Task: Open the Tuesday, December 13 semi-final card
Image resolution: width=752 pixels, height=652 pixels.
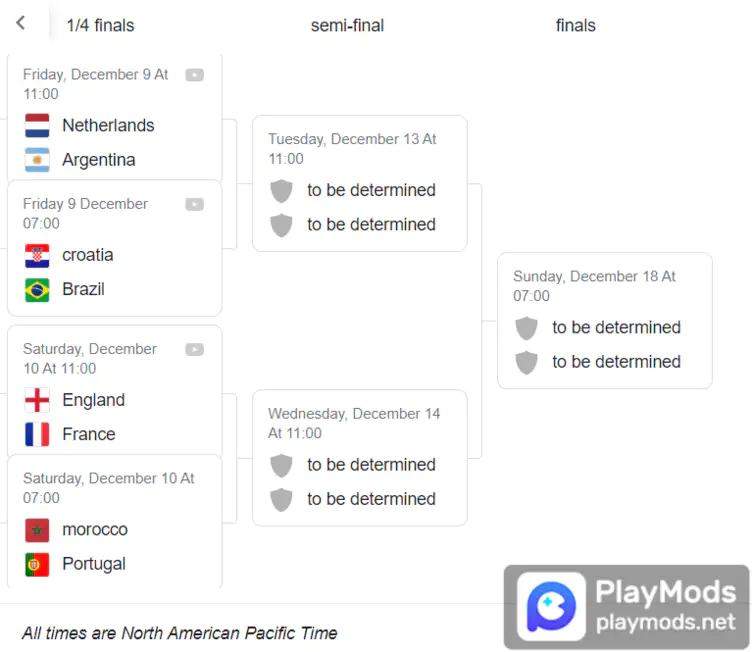Action: [360, 183]
